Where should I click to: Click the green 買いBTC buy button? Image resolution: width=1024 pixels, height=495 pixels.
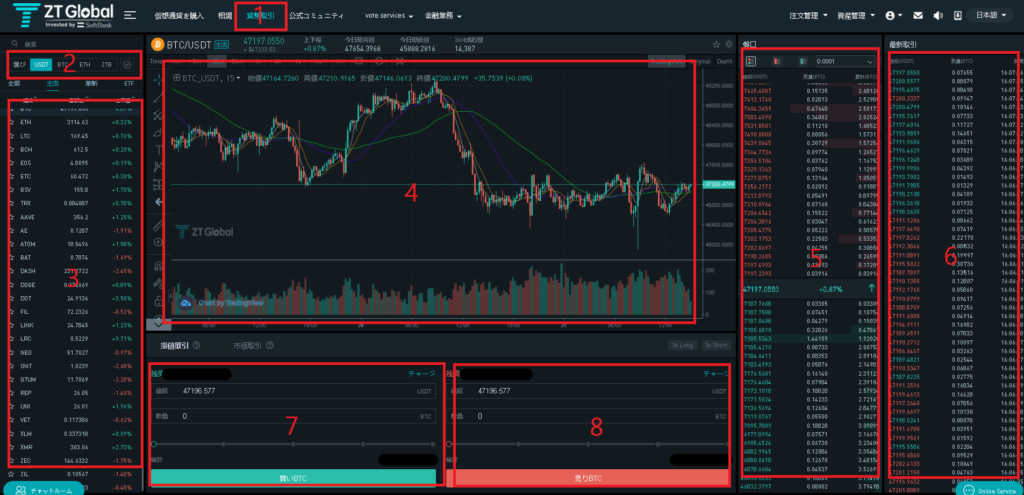[293, 477]
